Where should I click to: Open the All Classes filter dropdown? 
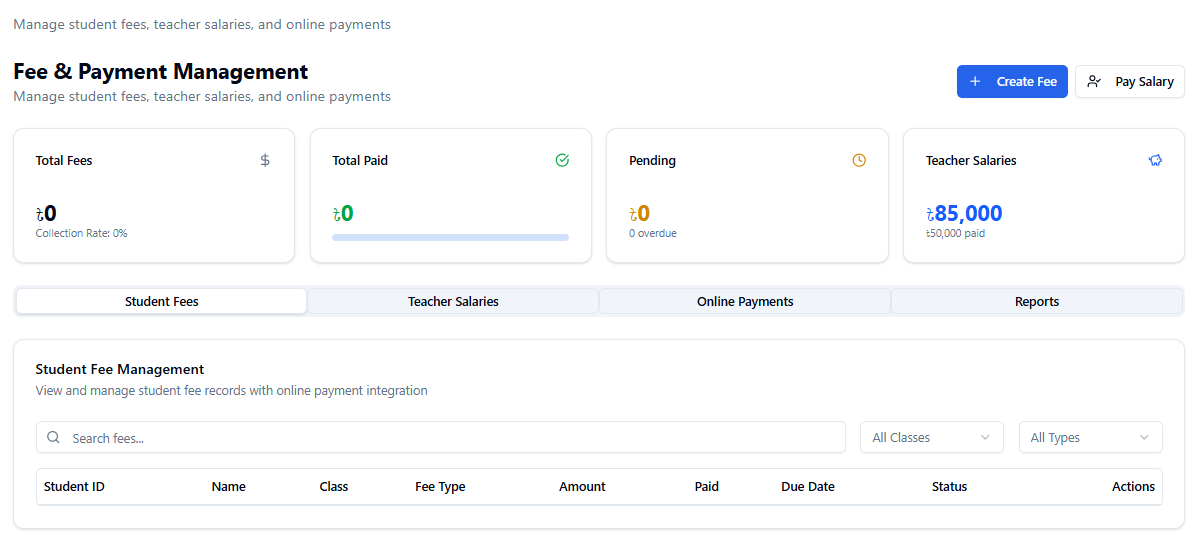pyautogui.click(x=931, y=437)
